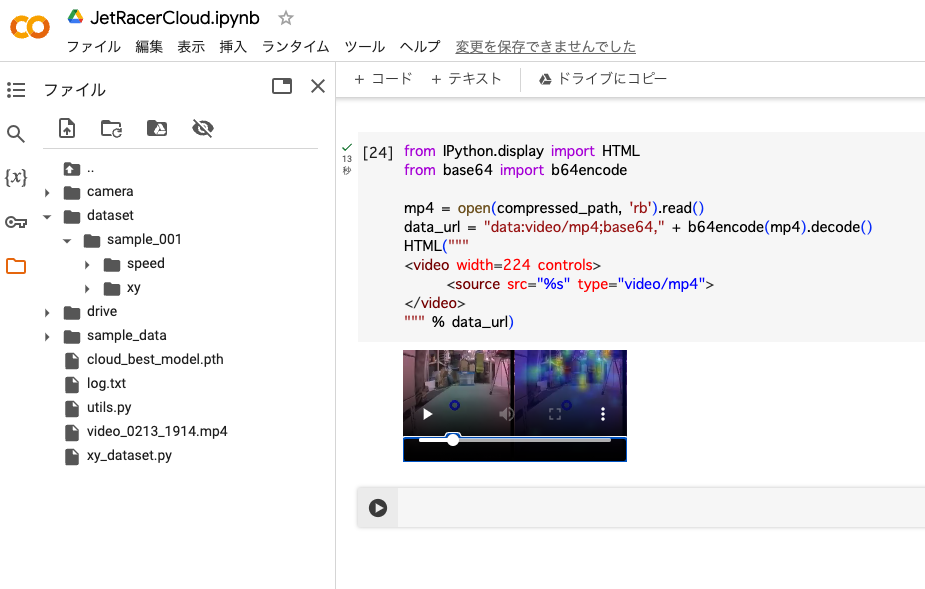
Task: Open the ファイル menu
Action: point(93,47)
